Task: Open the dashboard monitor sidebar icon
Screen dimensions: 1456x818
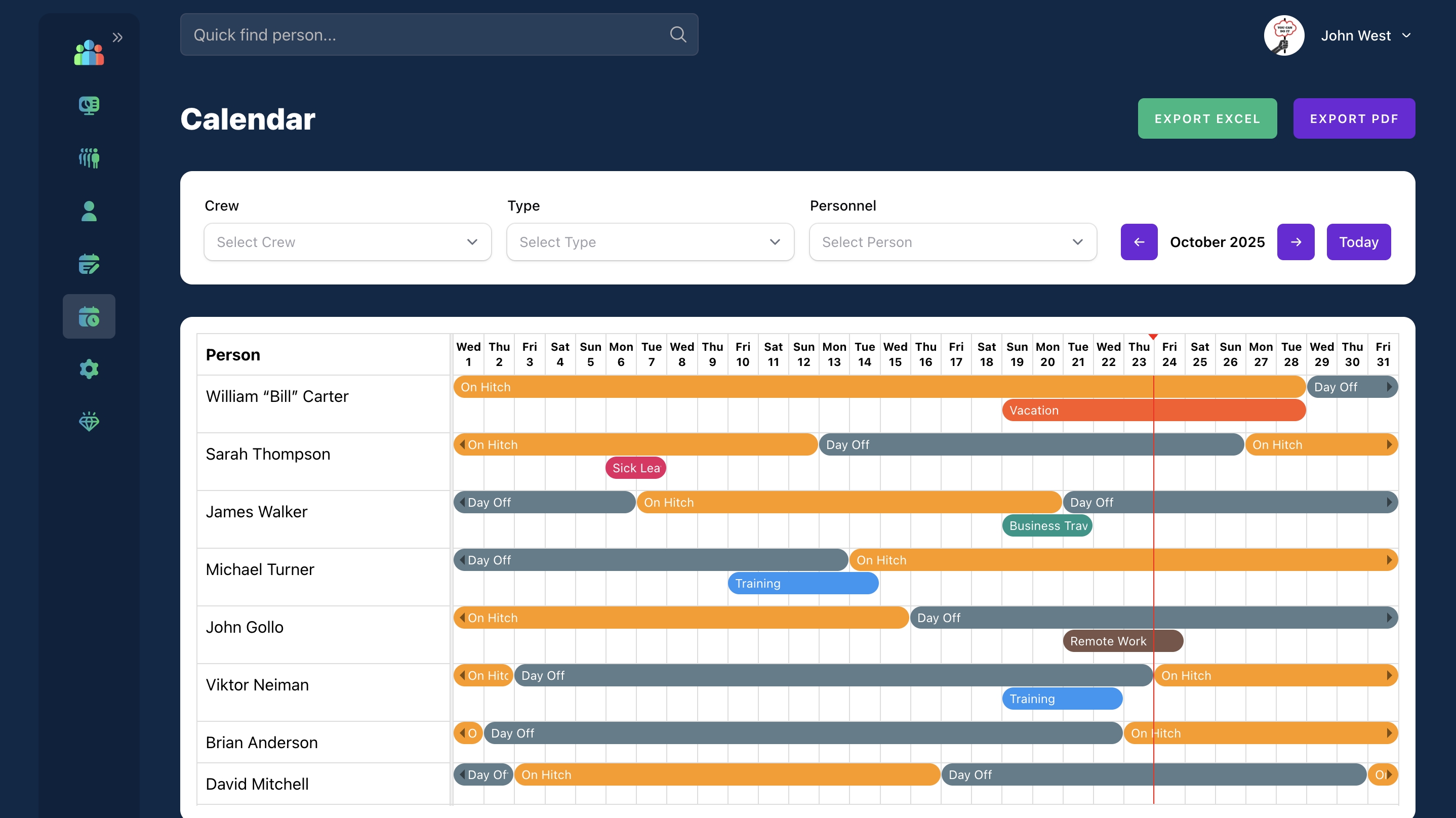Action: [x=89, y=105]
